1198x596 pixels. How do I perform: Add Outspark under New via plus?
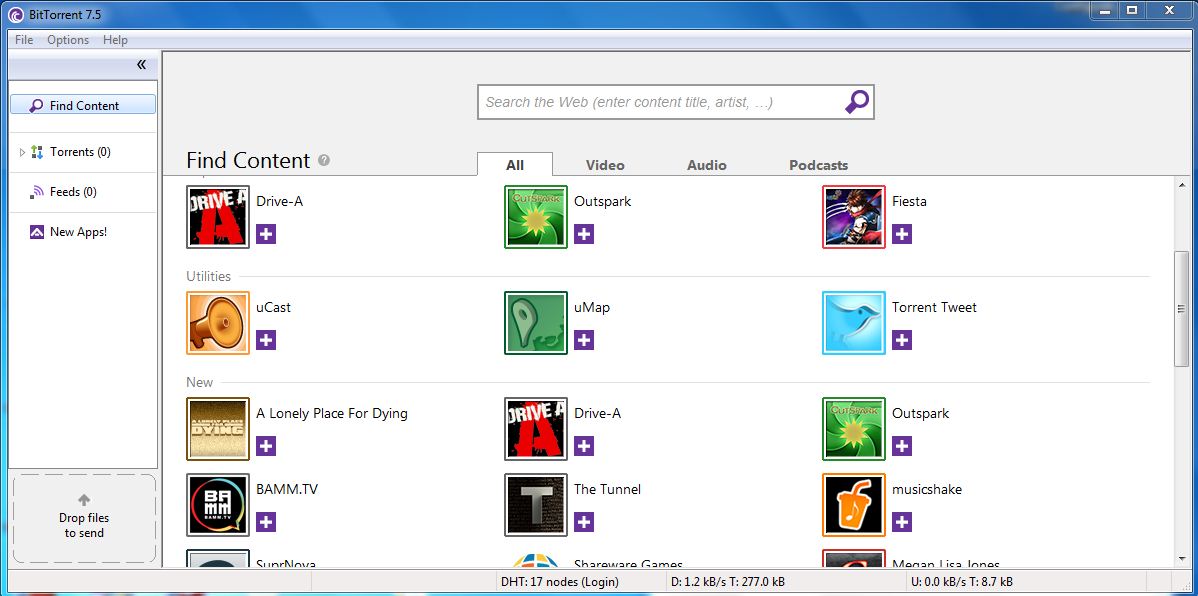coord(902,445)
